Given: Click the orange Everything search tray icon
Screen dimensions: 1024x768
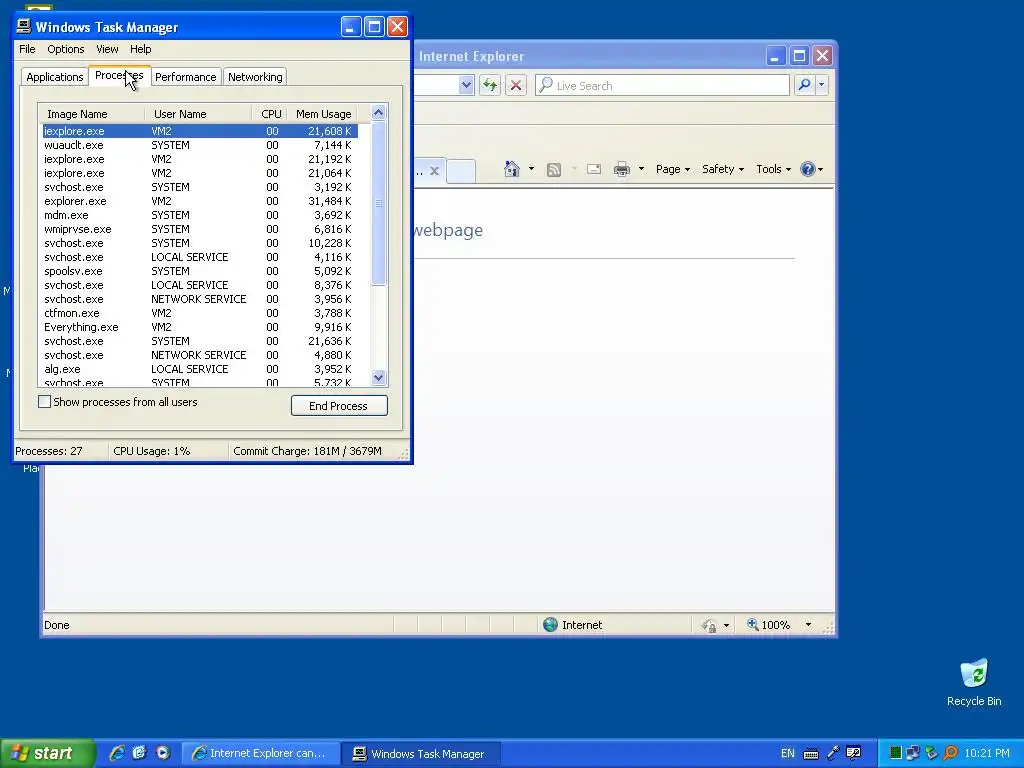Looking at the screenshot, I should coord(951,753).
